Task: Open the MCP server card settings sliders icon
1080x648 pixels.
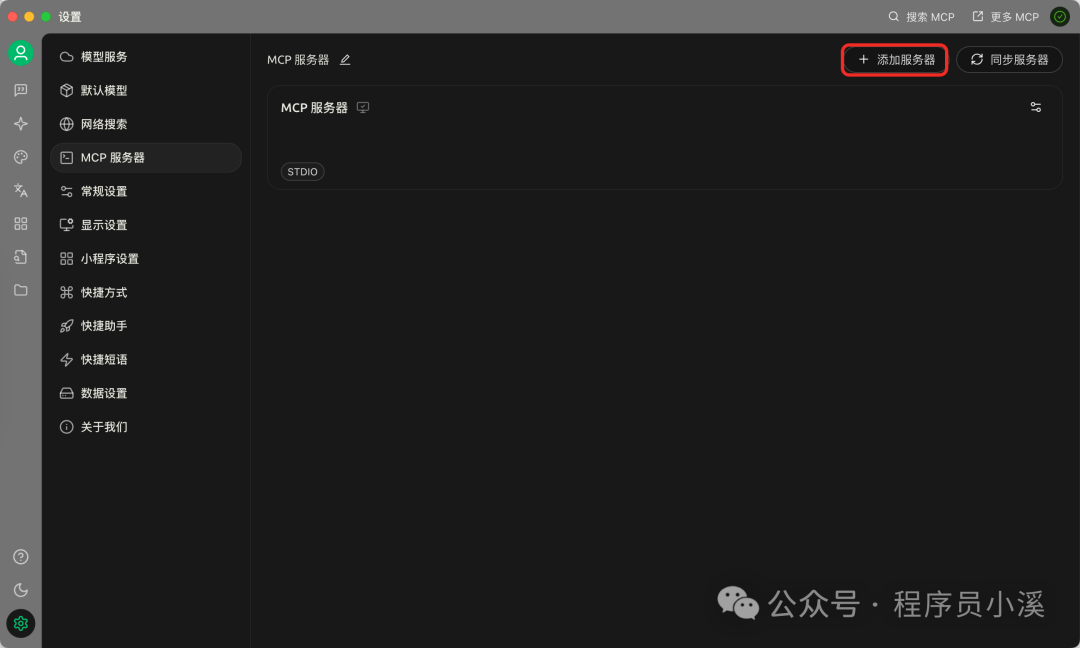Action: coord(1035,107)
